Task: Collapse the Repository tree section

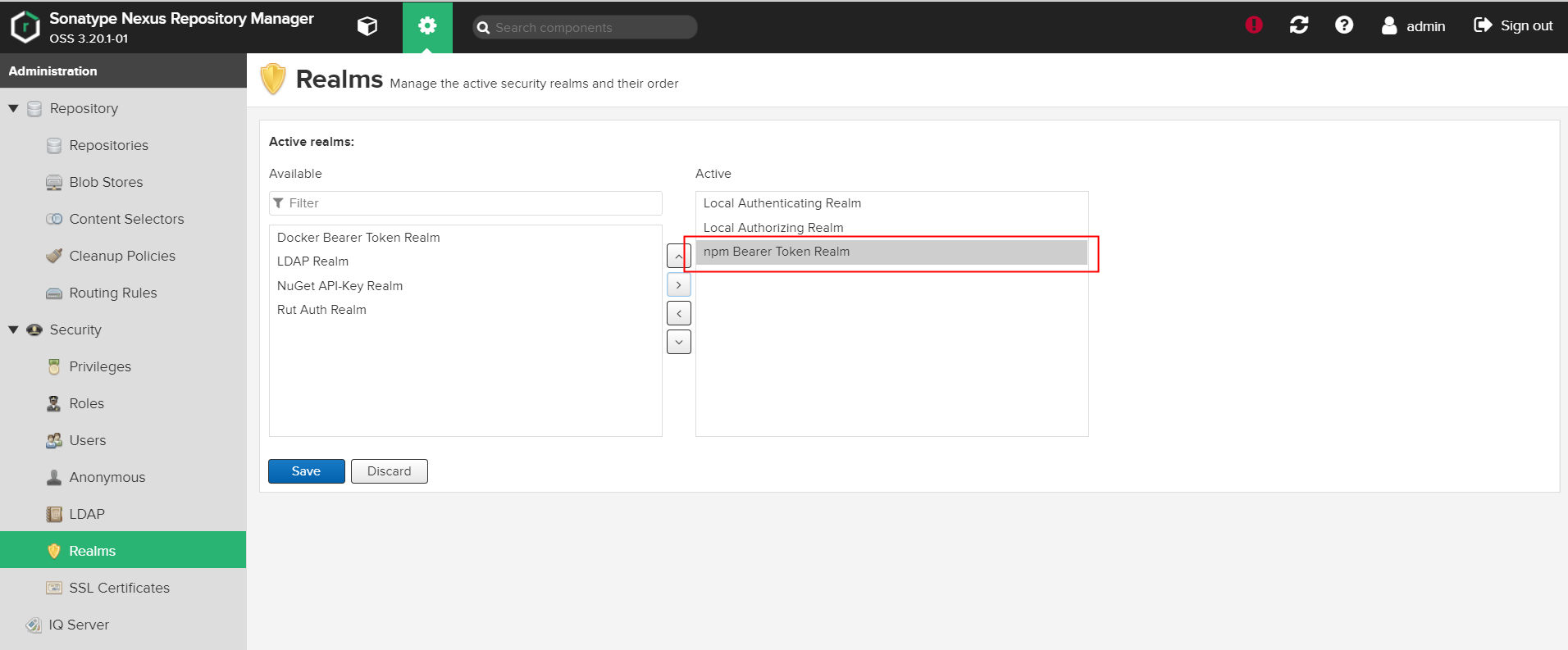Action: tap(13, 108)
